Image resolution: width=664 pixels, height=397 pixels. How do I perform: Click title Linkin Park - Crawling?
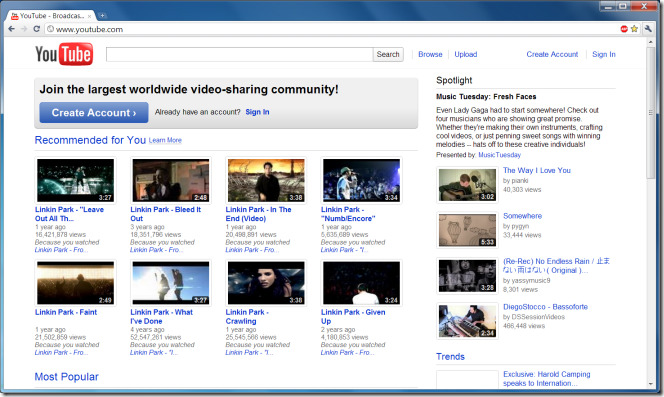tap(247, 316)
